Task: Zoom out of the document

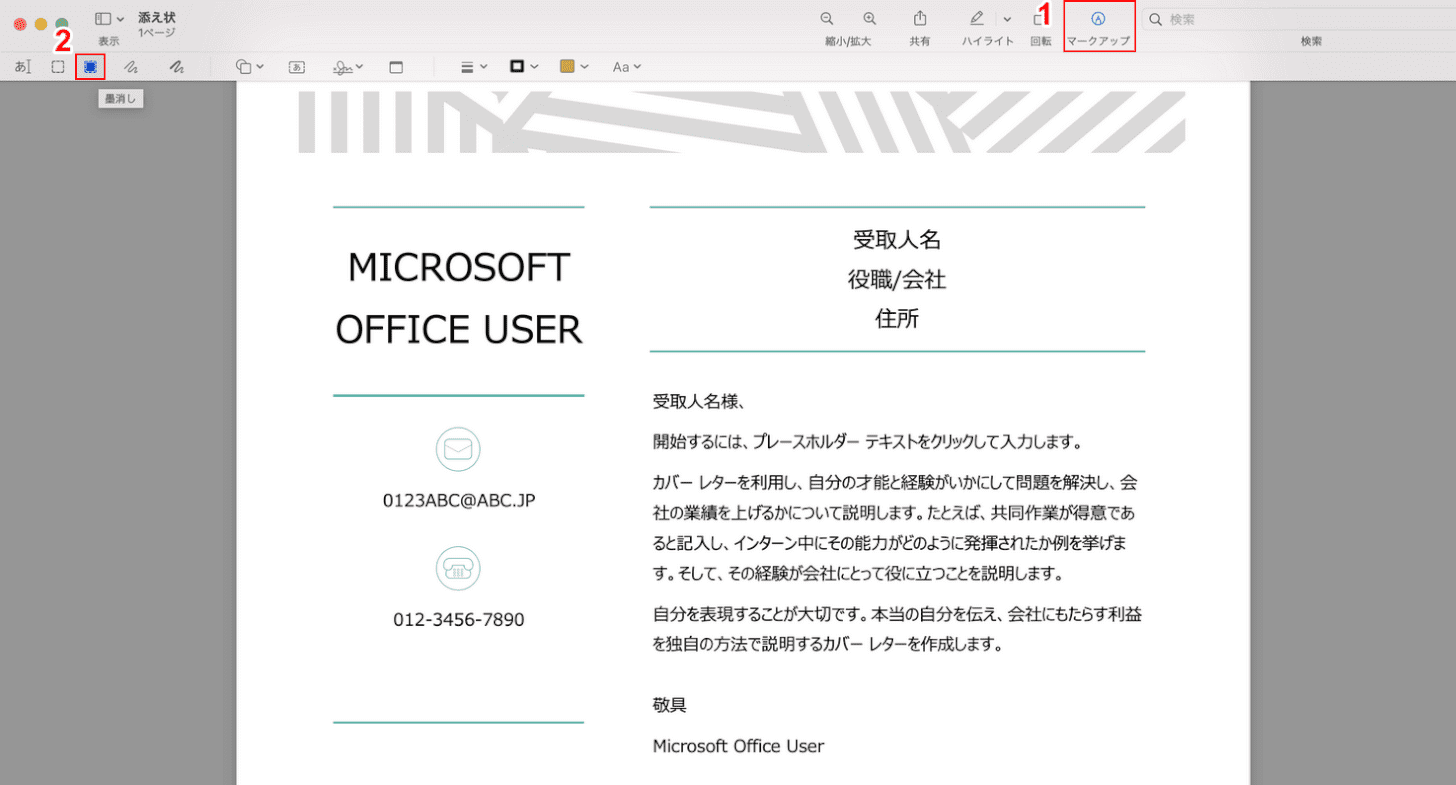Action: point(827,19)
